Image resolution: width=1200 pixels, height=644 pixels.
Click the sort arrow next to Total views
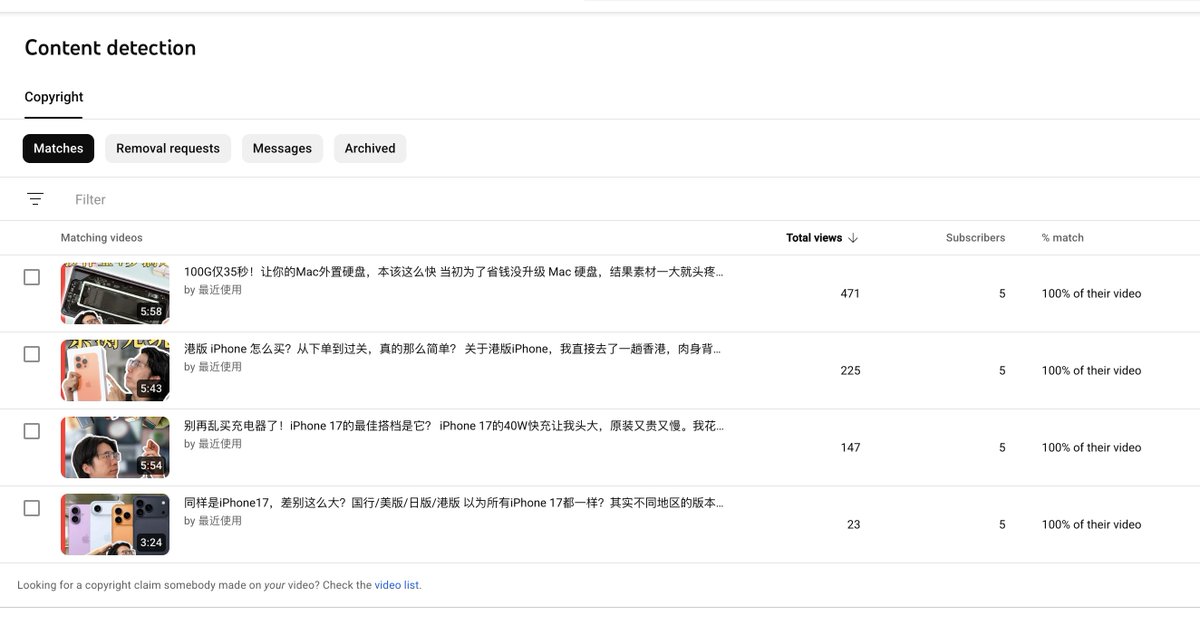tap(853, 237)
